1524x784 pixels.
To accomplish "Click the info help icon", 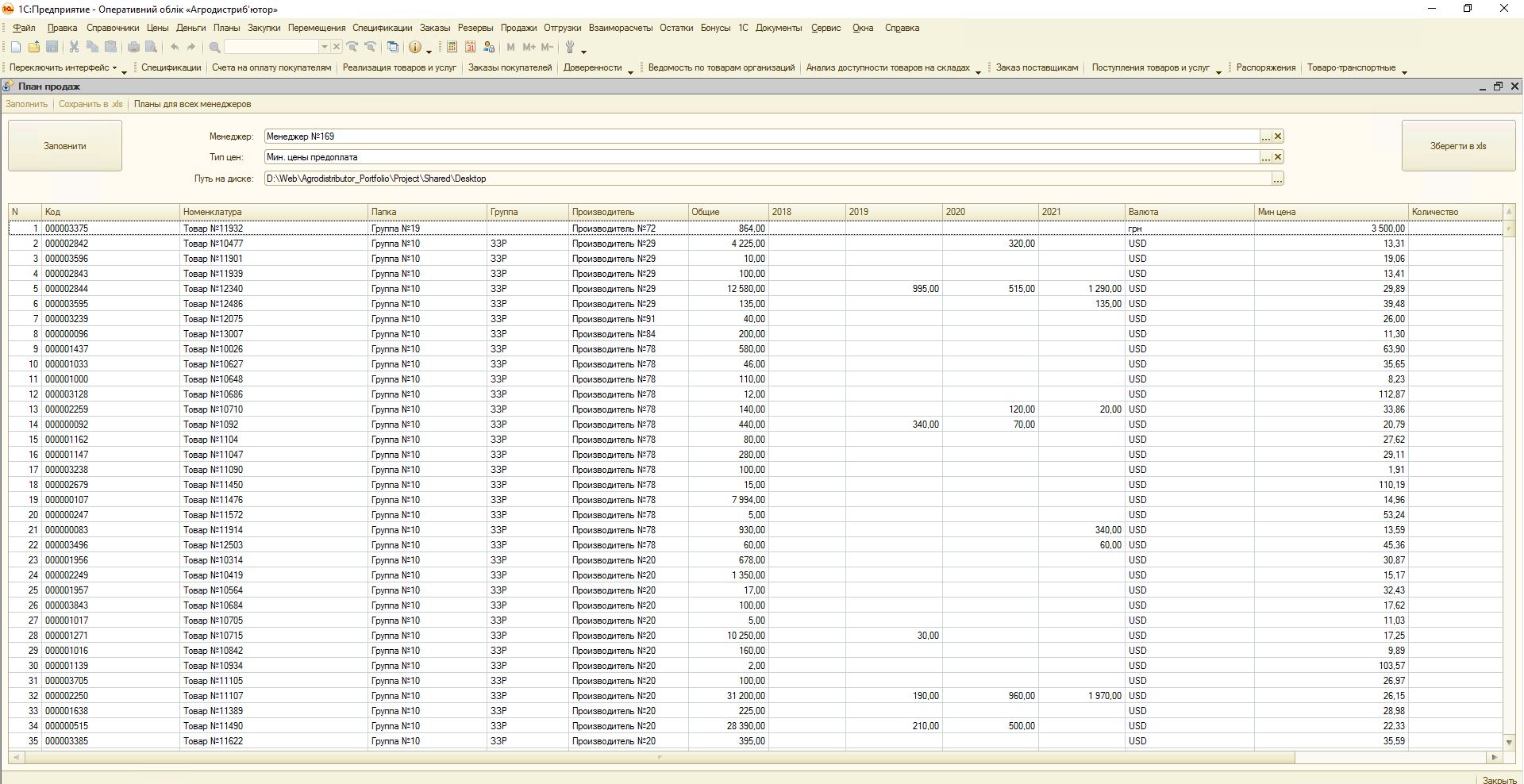I will (415, 48).
